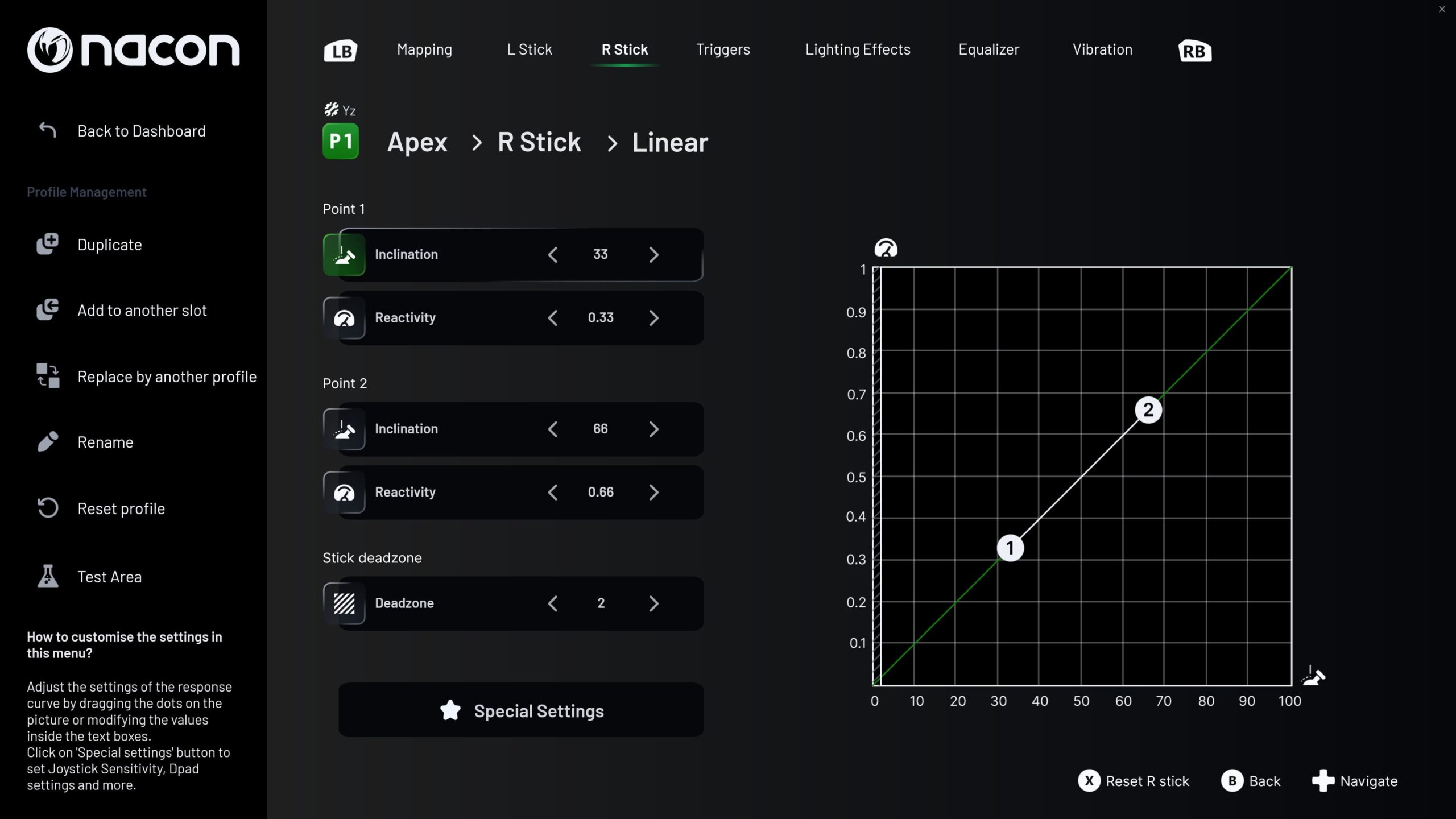Viewport: 1456px width, 819px height.
Task: Click the Add to another slot icon
Action: coord(48,310)
